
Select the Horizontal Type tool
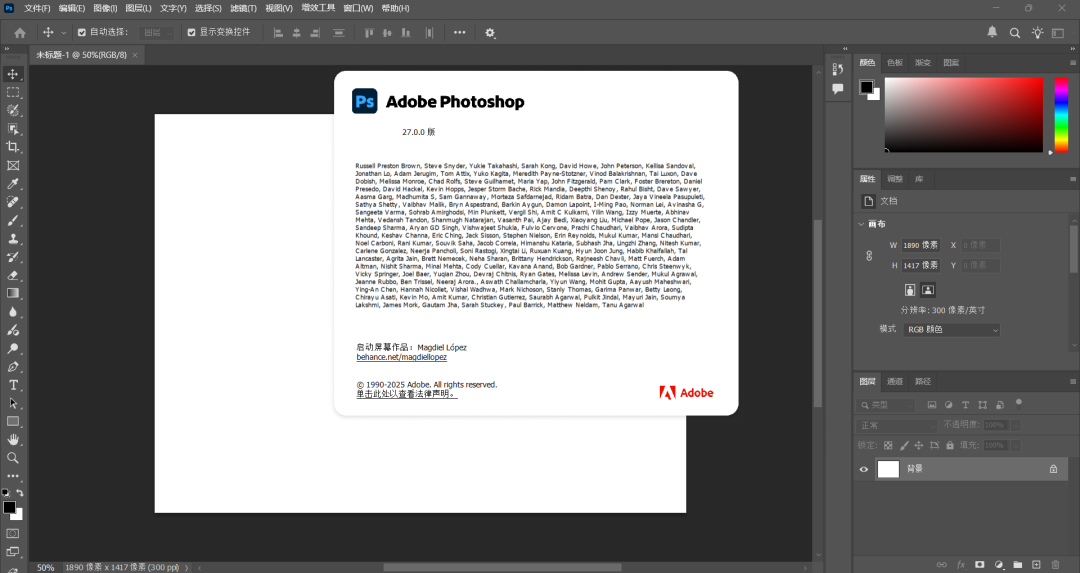click(x=13, y=385)
